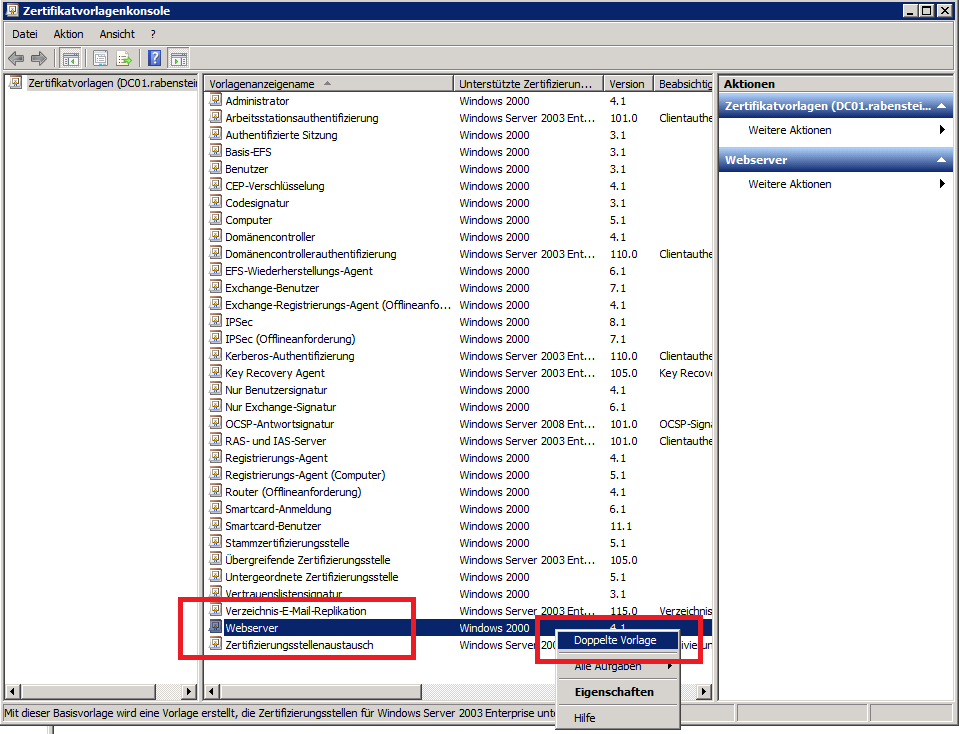Click the Administrator template icon
The height and width of the screenshot is (734, 959).
(x=215, y=101)
